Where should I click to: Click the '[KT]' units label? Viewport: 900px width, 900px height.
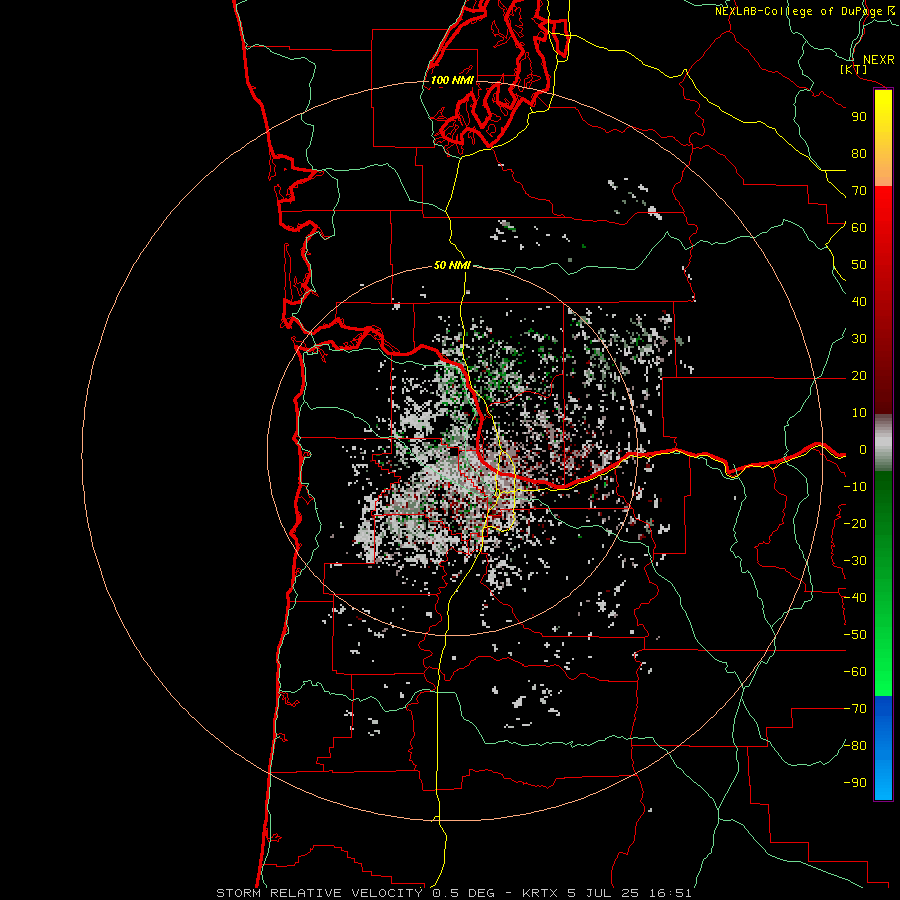click(854, 69)
